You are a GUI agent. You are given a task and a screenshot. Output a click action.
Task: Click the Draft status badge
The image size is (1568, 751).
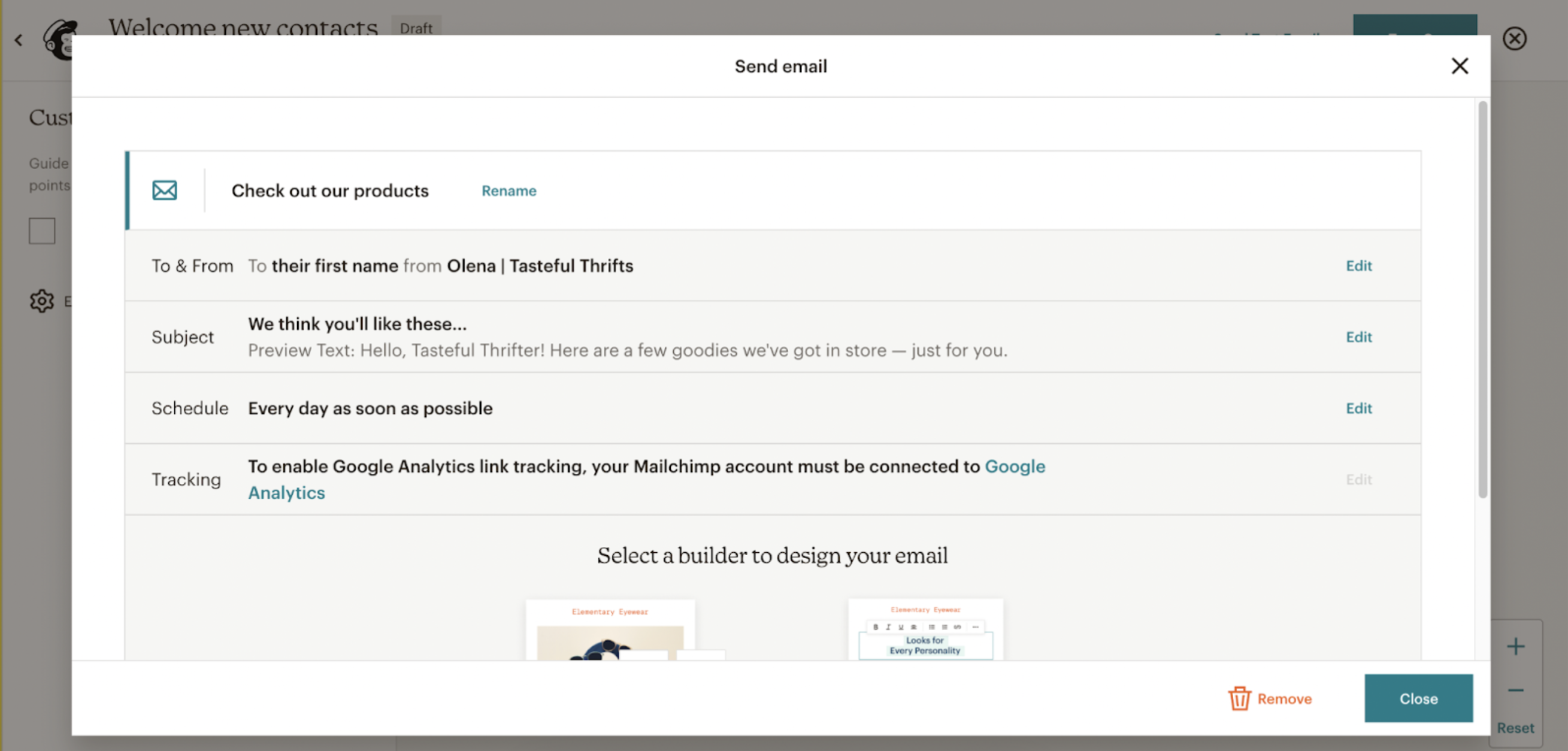416,27
